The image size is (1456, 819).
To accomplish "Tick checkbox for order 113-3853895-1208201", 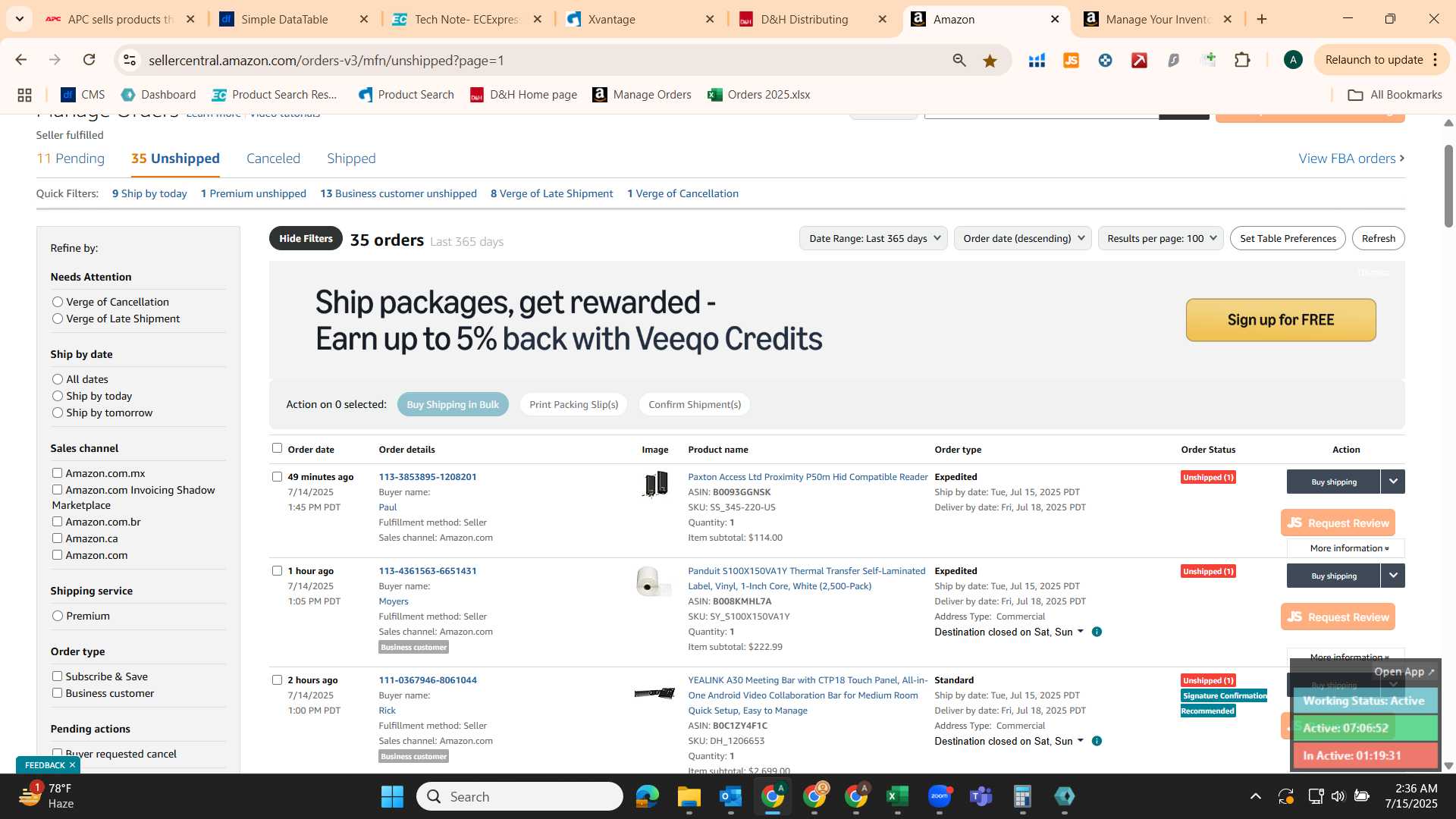I will tap(277, 477).
